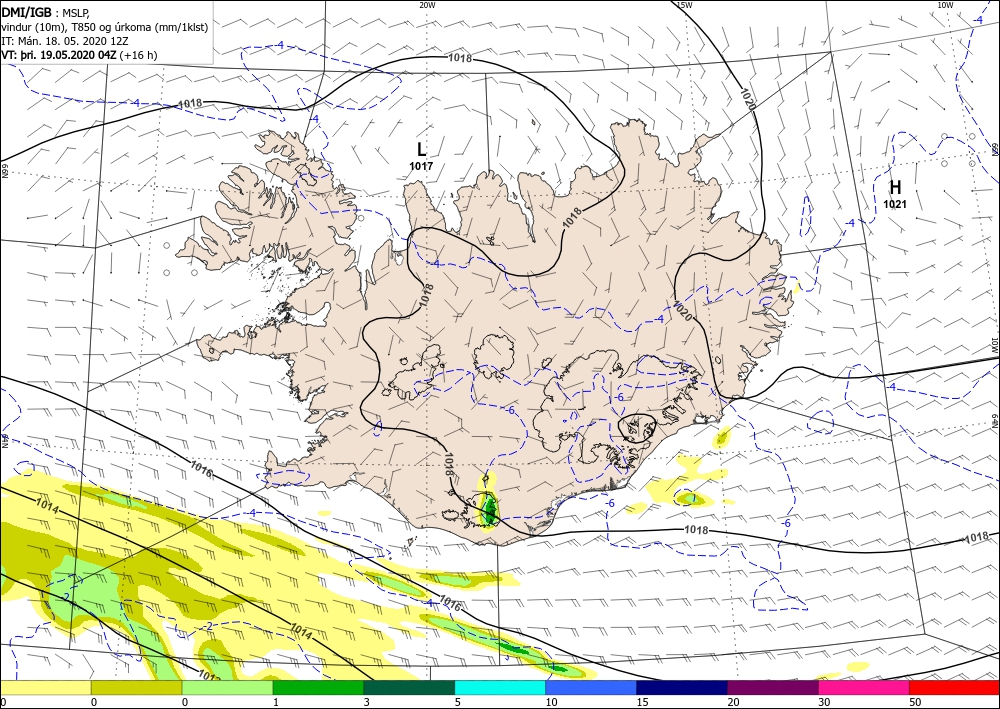Screen dimensions: 1000x709
Task: Click legend scale value '30'
Action: point(824,702)
